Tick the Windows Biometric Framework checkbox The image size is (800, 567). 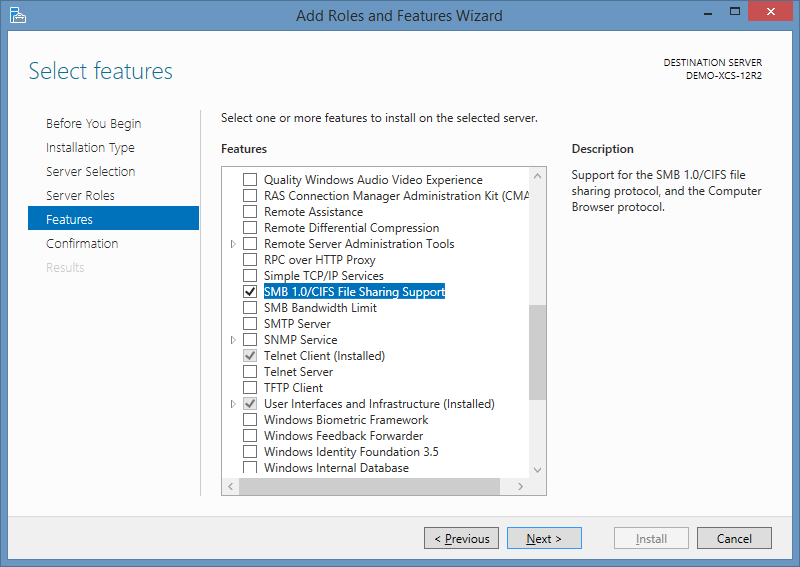pyautogui.click(x=250, y=420)
